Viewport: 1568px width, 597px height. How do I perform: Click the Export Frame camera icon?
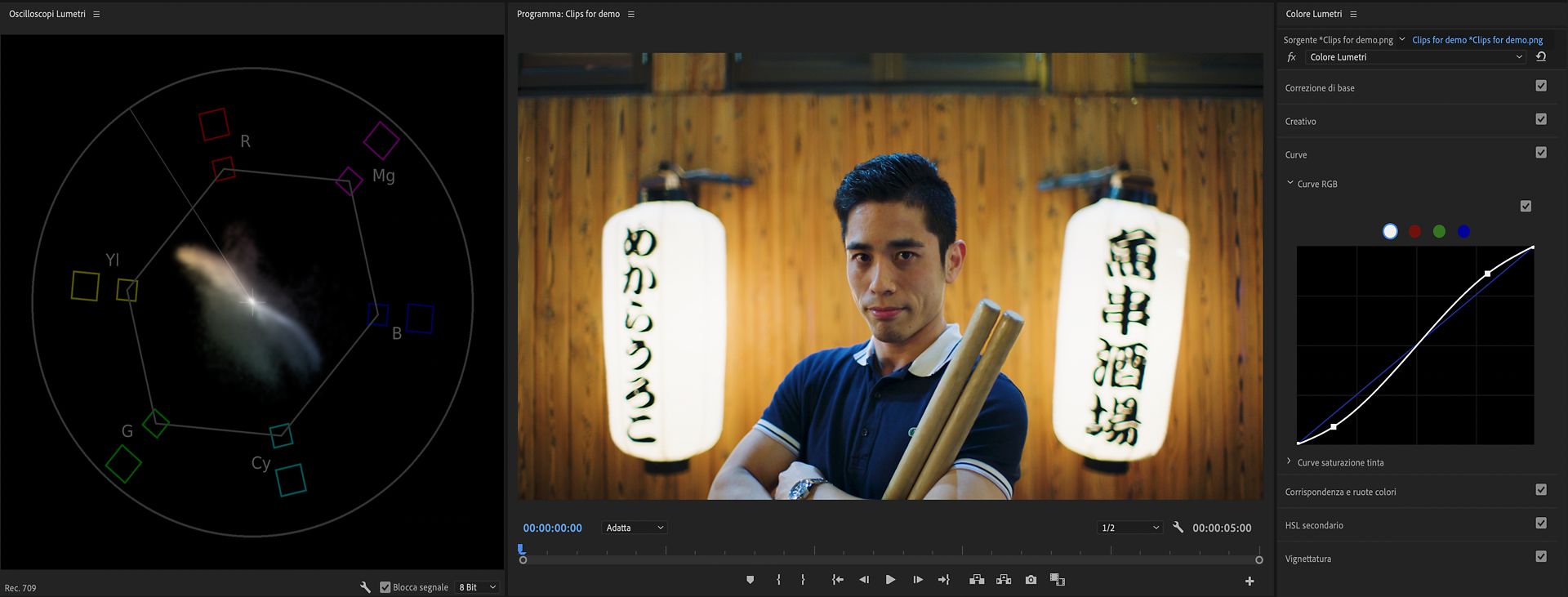pos(1031,580)
